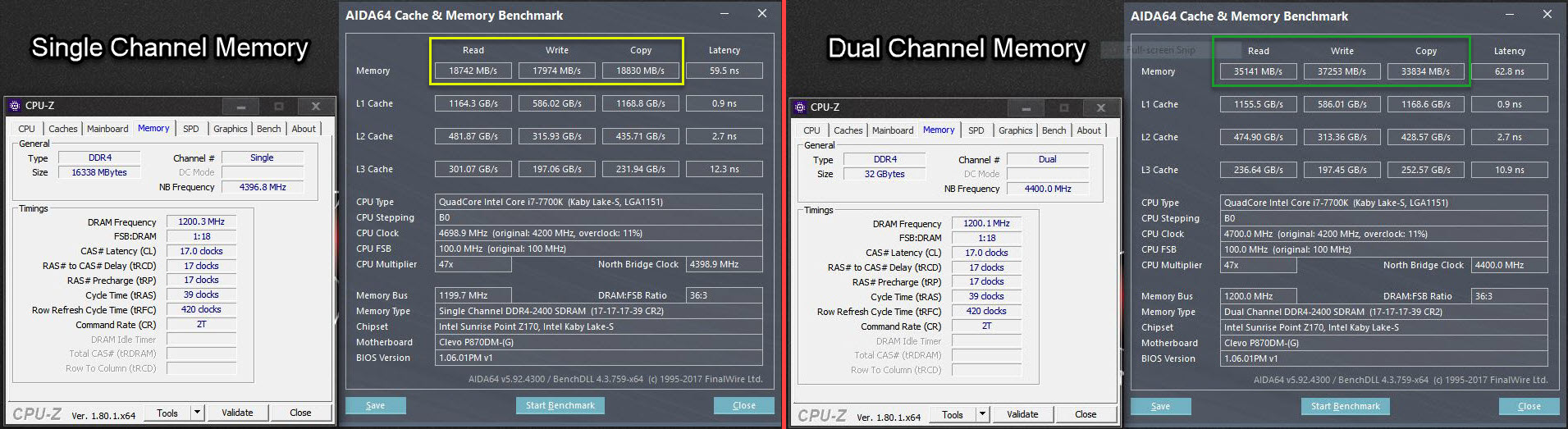Switch to Mainboard tab in right CPU-Z window
Viewport: 1568px width, 429px height.
coord(893,130)
